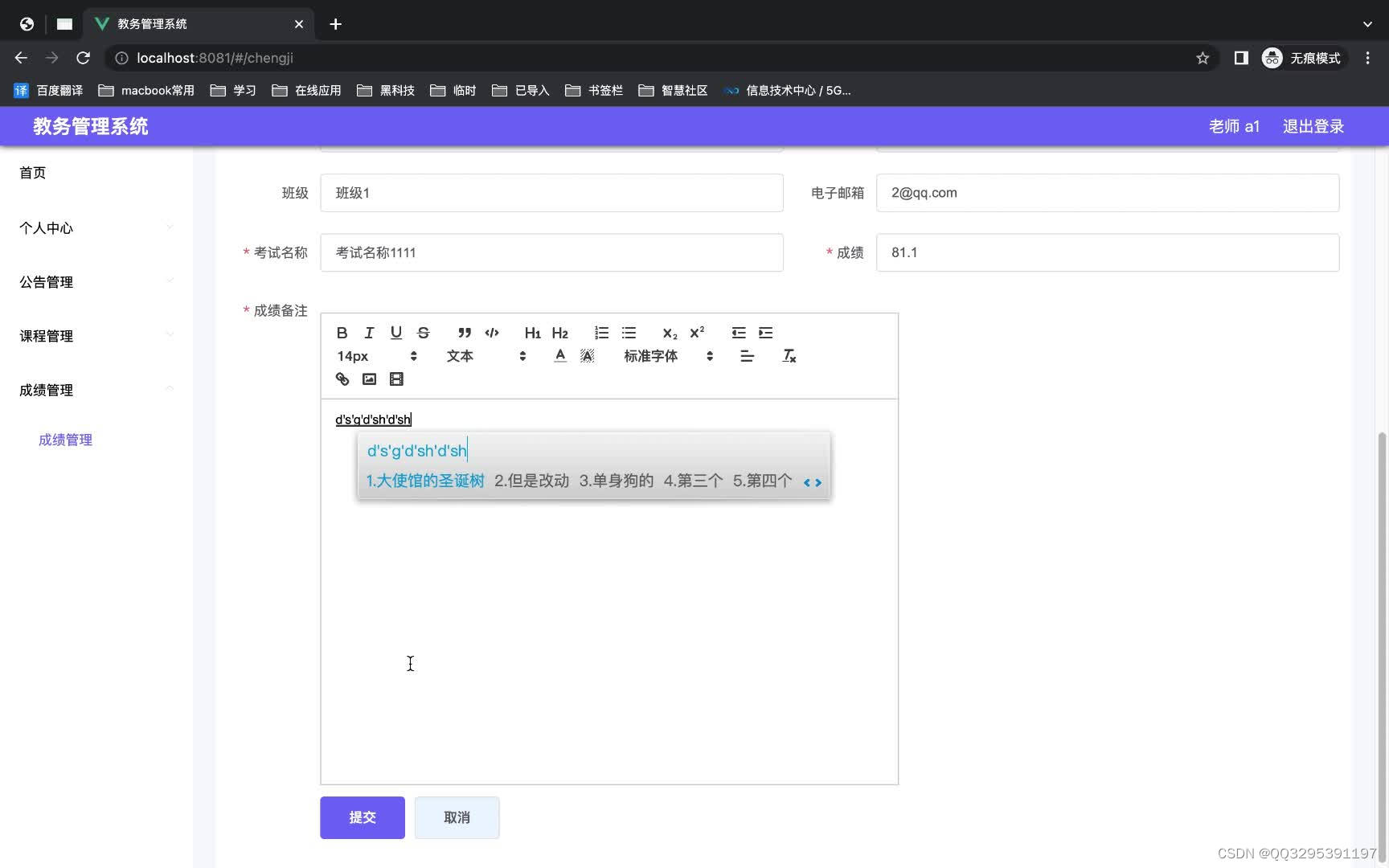Apply subscript formatting
The image size is (1389, 868).
(670, 333)
